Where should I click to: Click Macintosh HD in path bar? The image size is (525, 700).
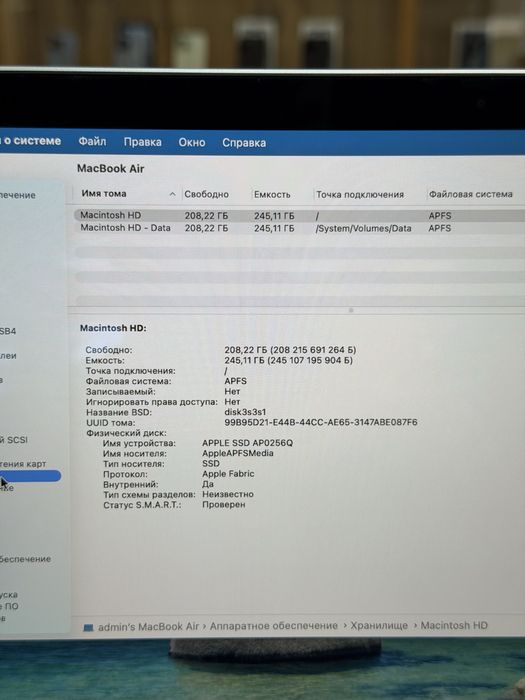pyautogui.click(x=454, y=625)
